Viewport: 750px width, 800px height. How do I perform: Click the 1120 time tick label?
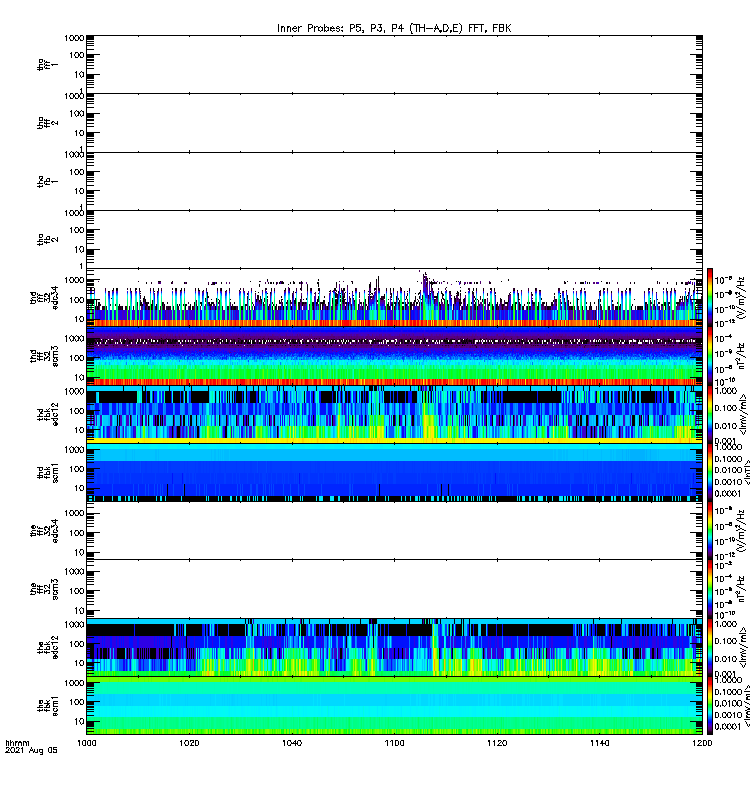[497, 743]
